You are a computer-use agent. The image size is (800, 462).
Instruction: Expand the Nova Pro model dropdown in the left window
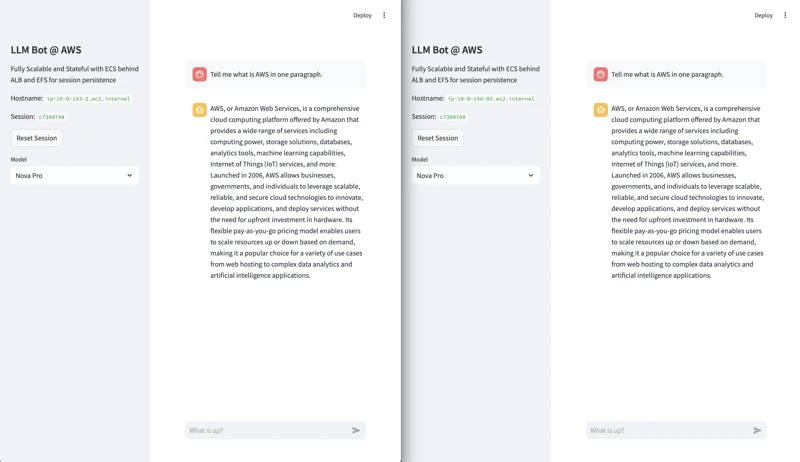coord(75,175)
